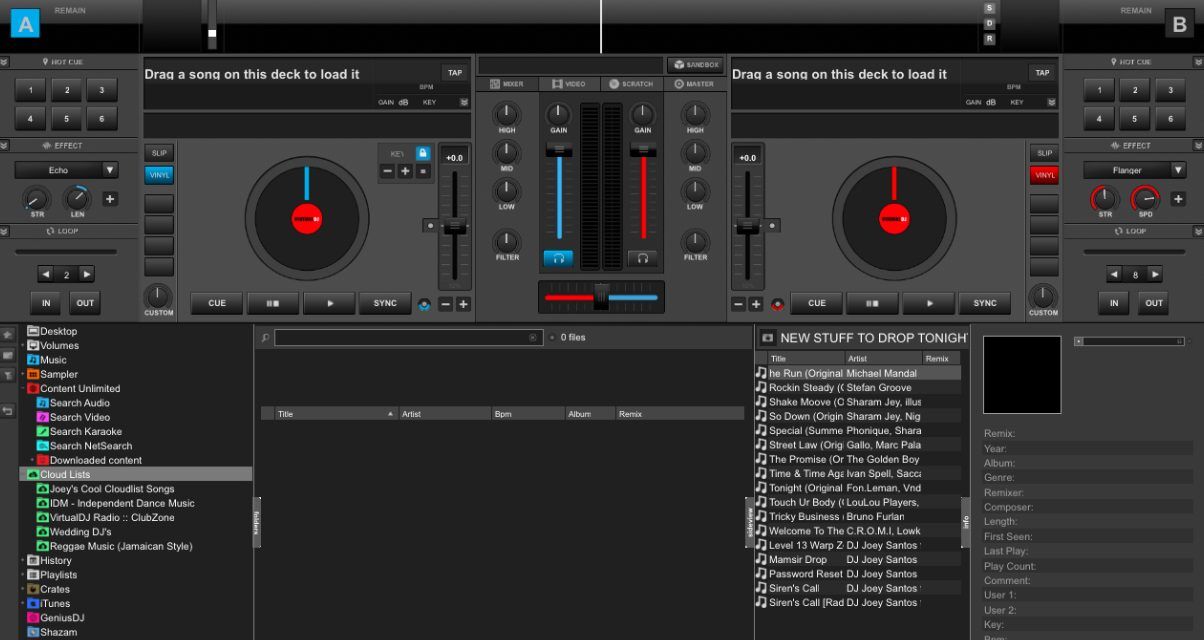The image size is (1204, 640).
Task: Toggle the D button at top
Action: [x=990, y=23]
